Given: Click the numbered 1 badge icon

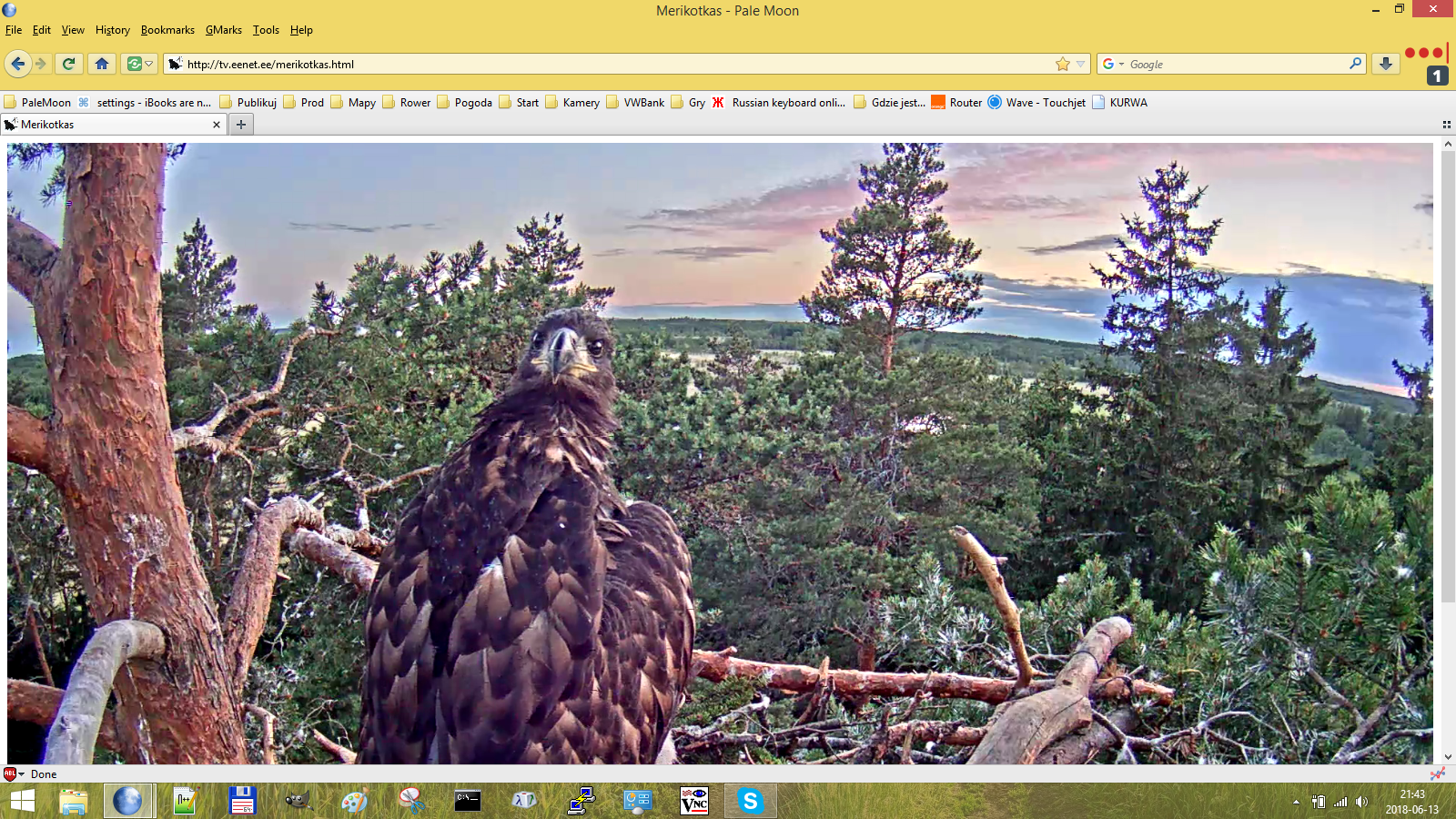Looking at the screenshot, I should (1437, 76).
